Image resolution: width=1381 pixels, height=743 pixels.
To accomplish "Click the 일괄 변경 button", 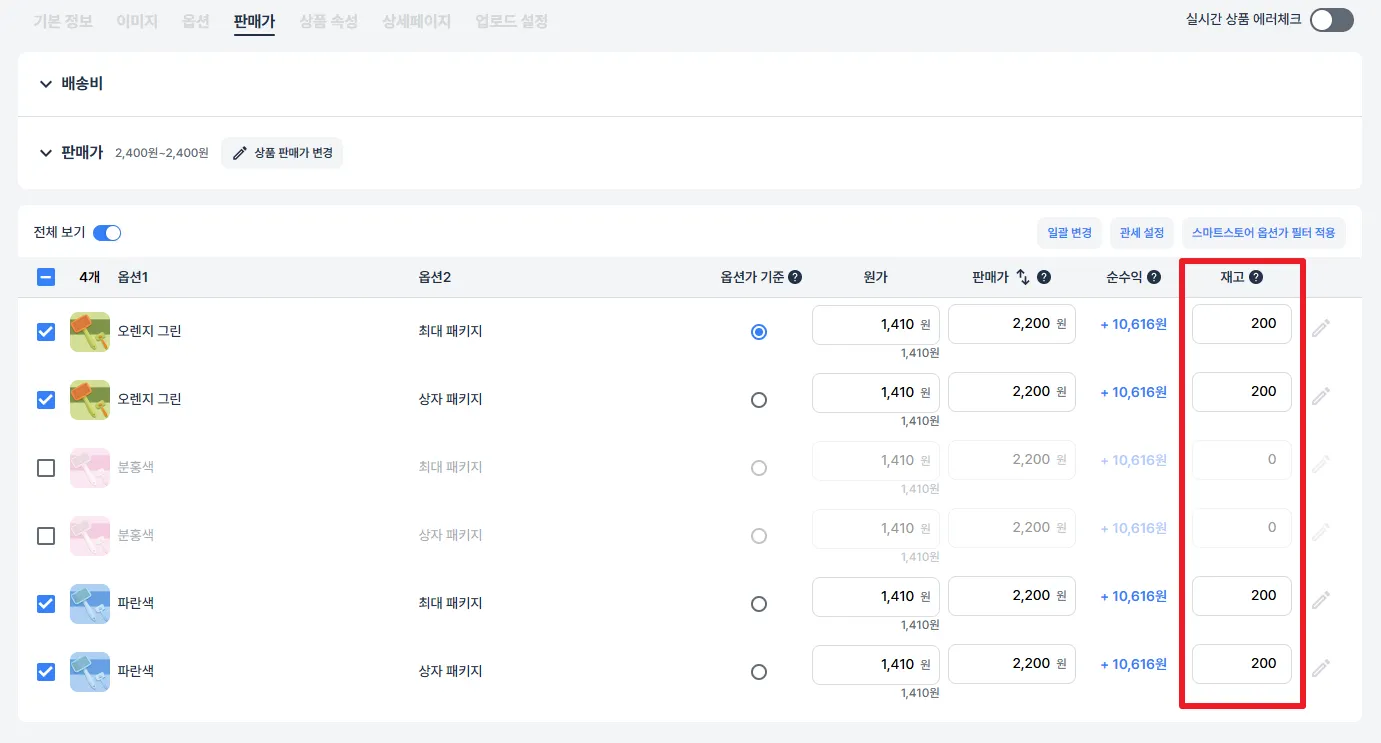I will [x=1069, y=233].
